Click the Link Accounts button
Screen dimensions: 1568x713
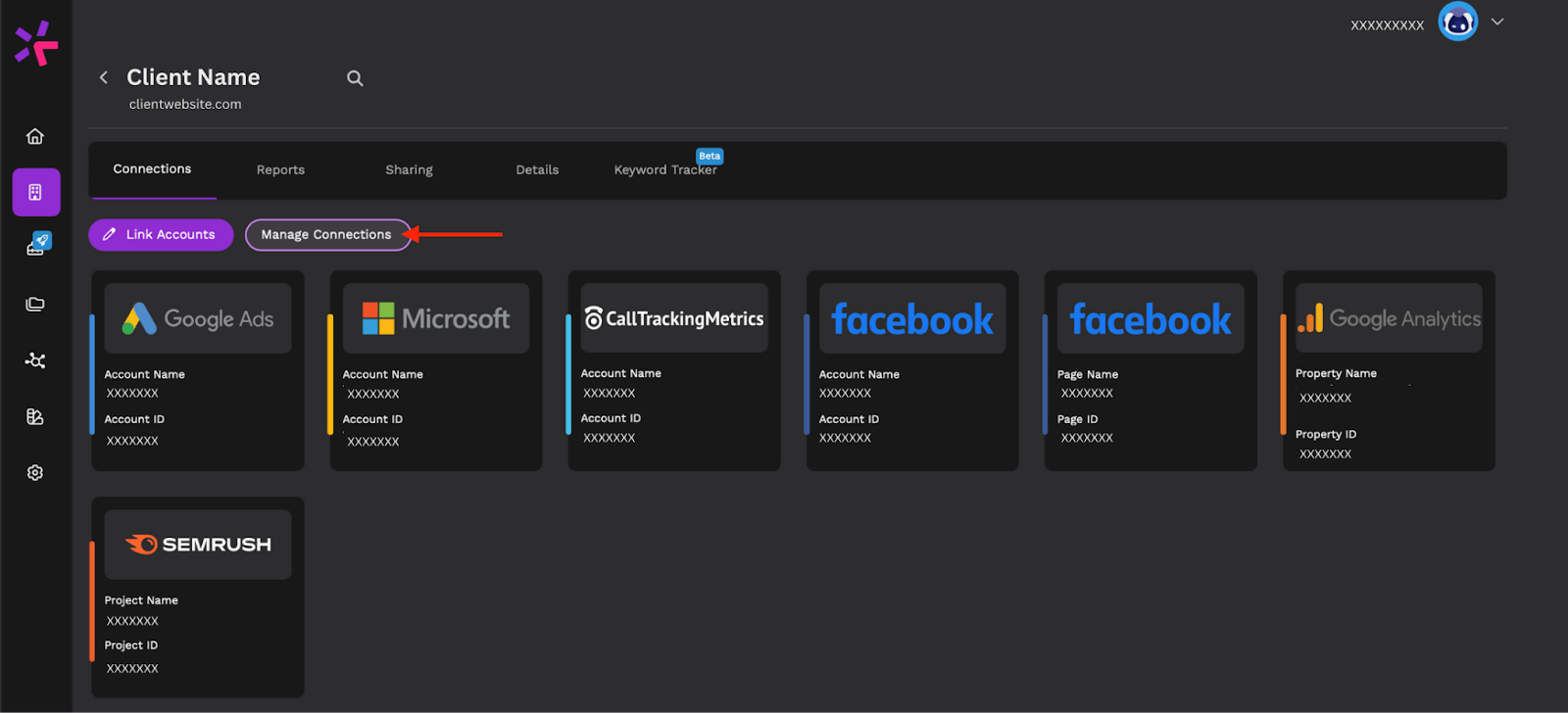pyautogui.click(x=161, y=234)
